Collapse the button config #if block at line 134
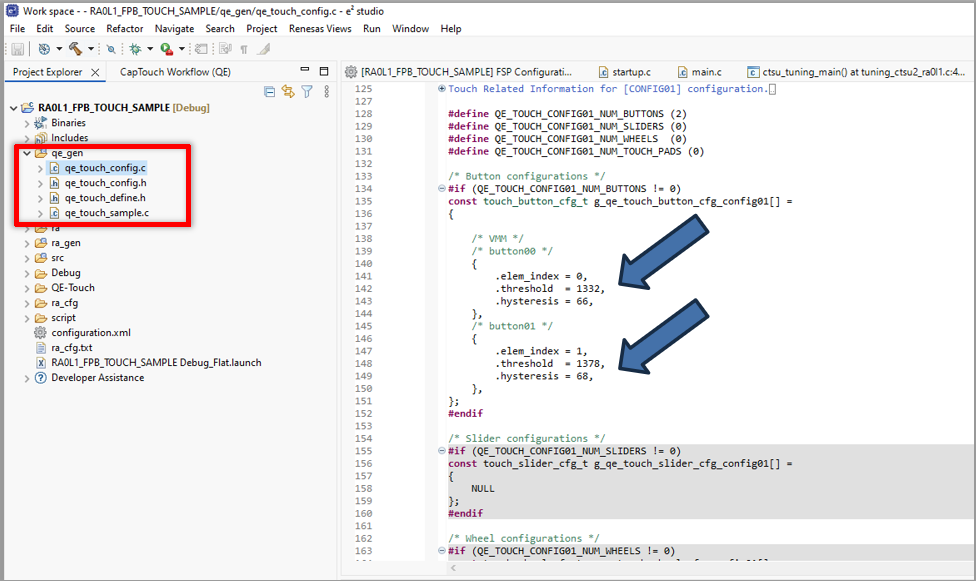 click(x=442, y=188)
